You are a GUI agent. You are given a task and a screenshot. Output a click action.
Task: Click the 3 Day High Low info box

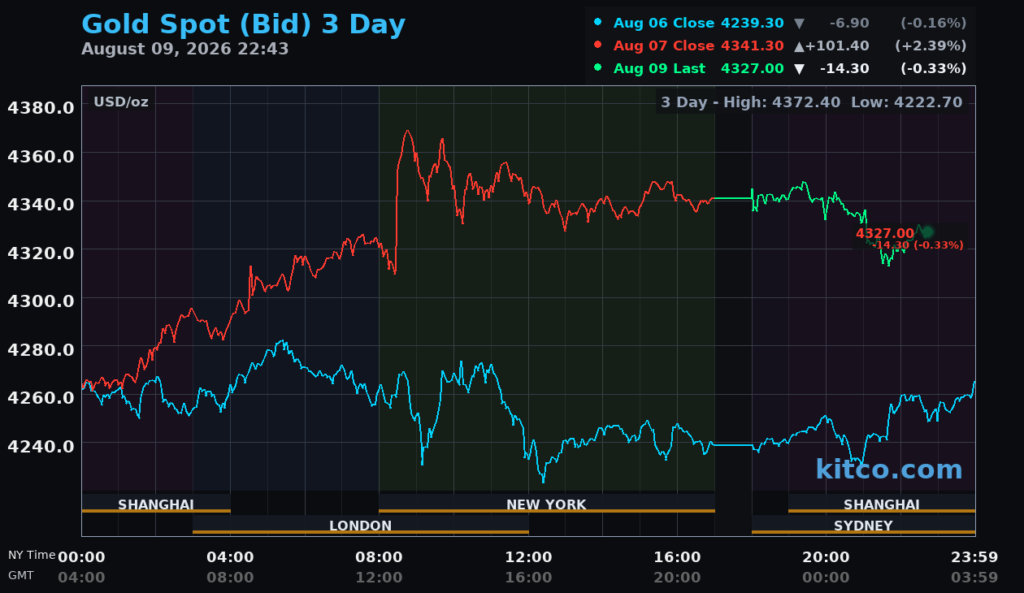tap(812, 102)
